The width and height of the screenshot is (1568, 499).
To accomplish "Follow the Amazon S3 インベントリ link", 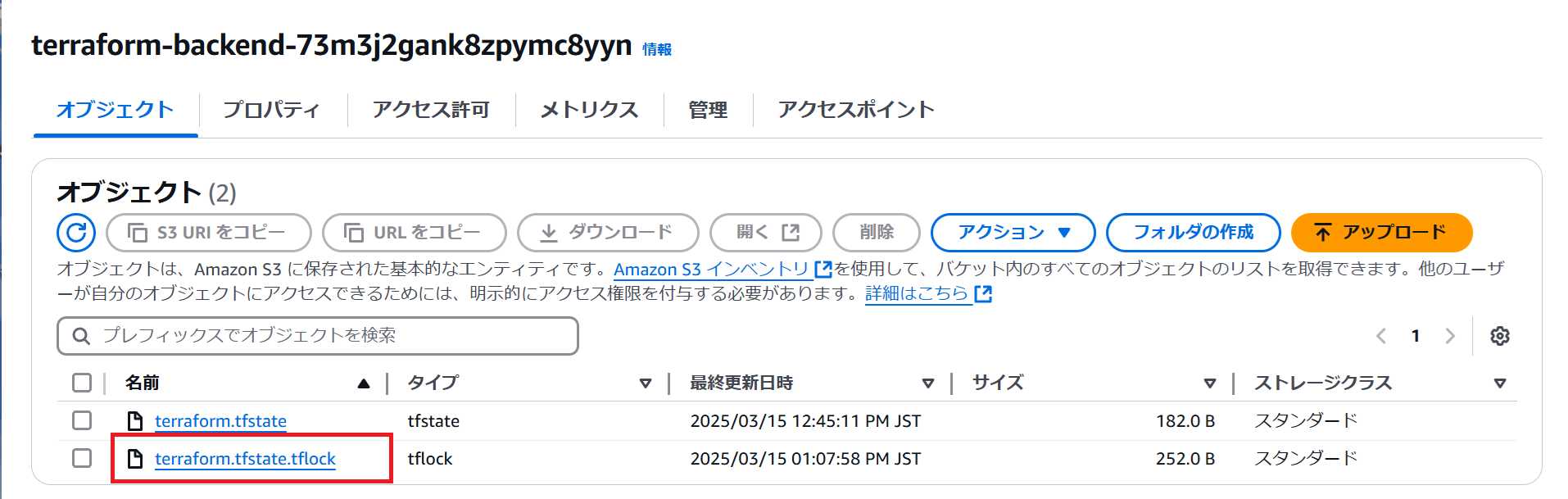I will (711, 269).
